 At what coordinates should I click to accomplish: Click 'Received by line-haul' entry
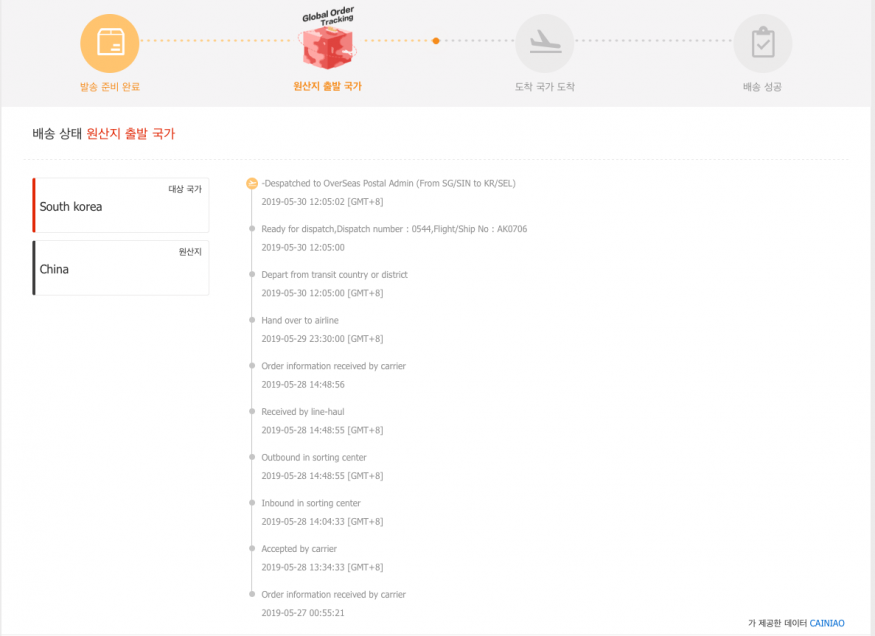click(x=302, y=412)
